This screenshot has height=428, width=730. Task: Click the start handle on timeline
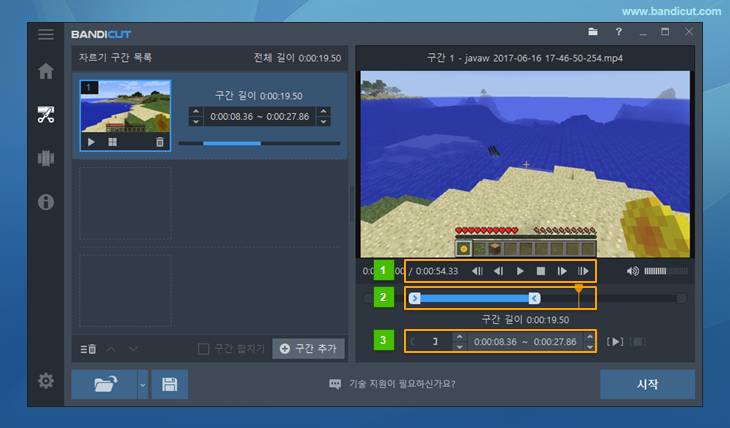pyautogui.click(x=415, y=298)
